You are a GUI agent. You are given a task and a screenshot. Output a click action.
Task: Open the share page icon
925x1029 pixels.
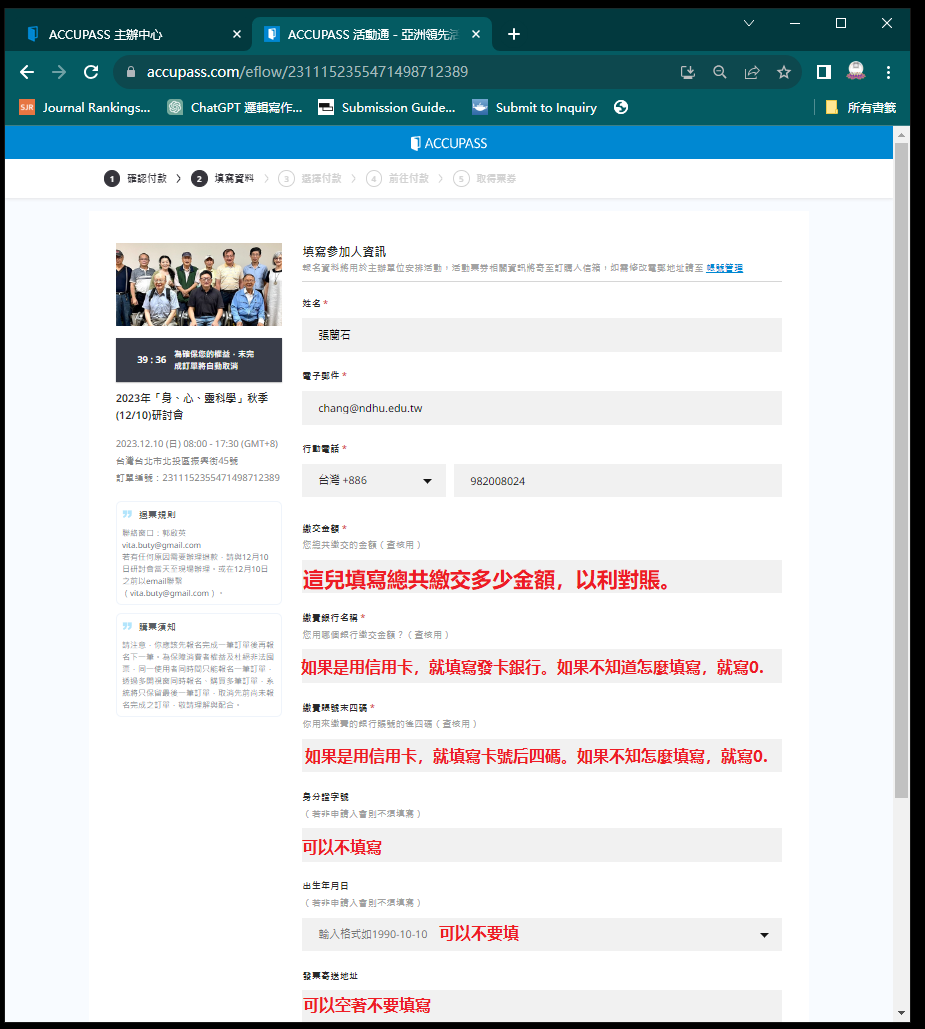[x=752, y=72]
